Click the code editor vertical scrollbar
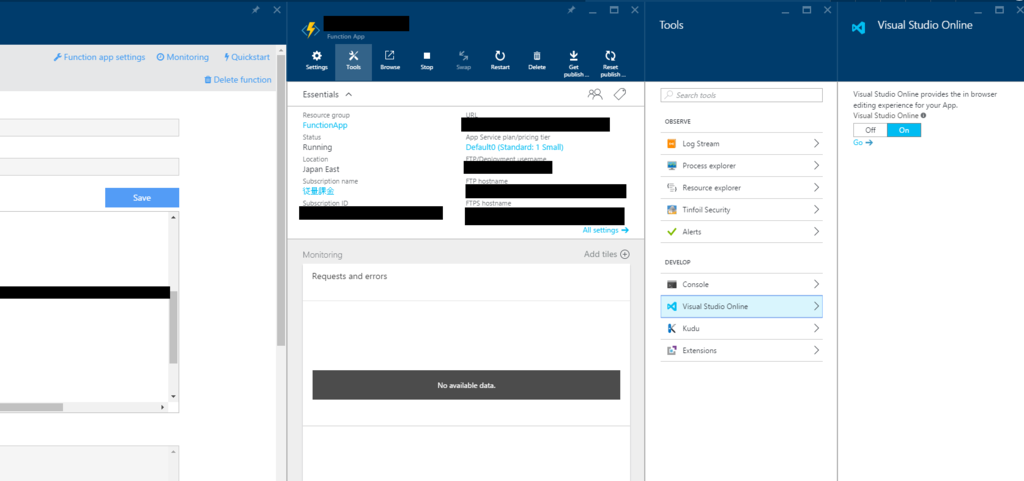 pyautogui.click(x=173, y=326)
